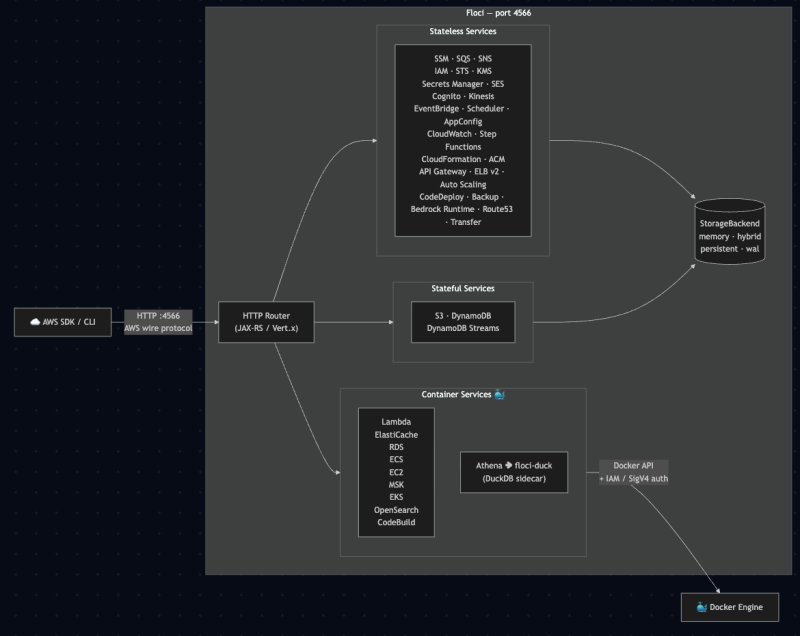Click CodeBuild in the container list

396,522
